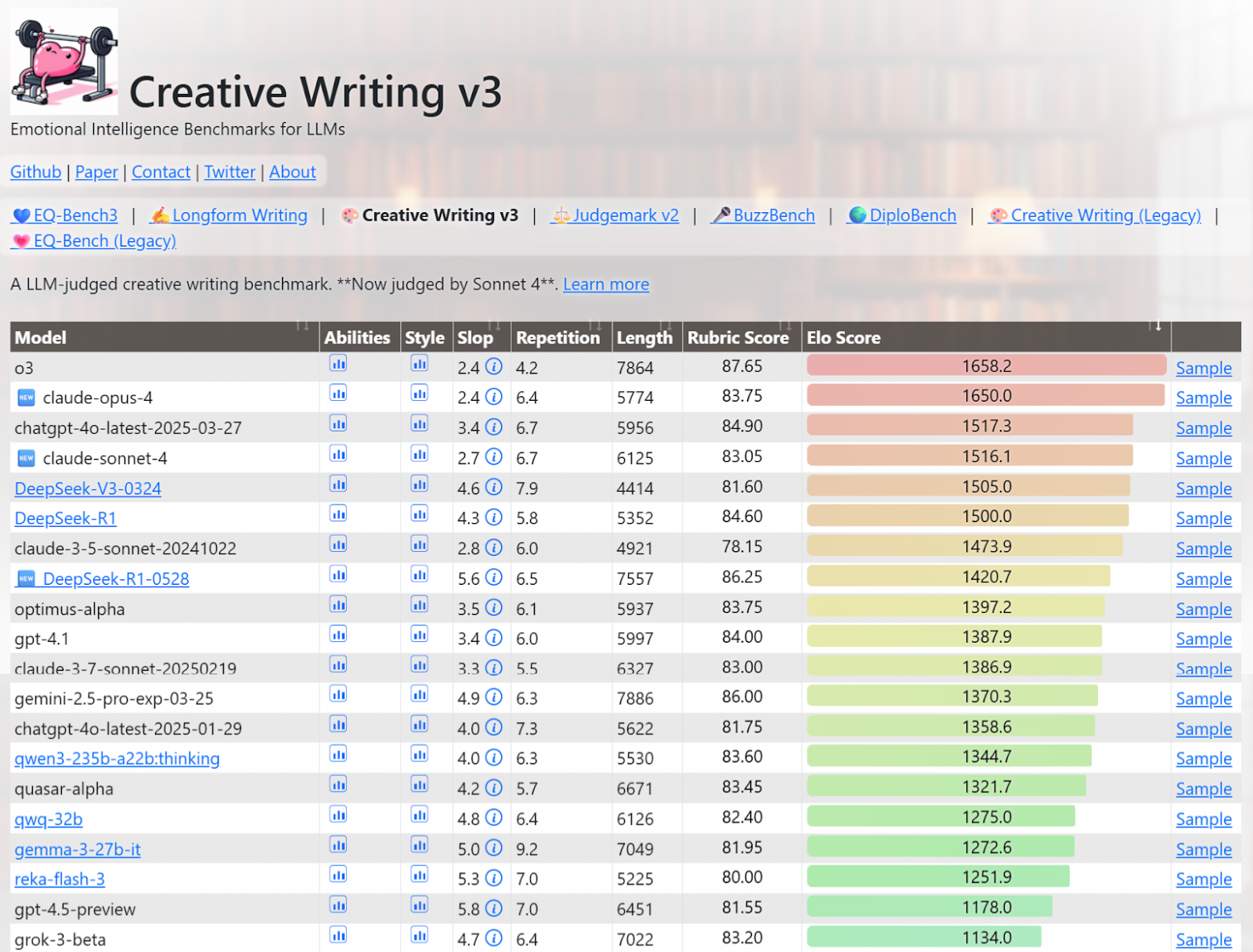The height and width of the screenshot is (952, 1253).
Task: Open Abilities chart for claude-3-5-sonnet-20241022
Action: [338, 545]
